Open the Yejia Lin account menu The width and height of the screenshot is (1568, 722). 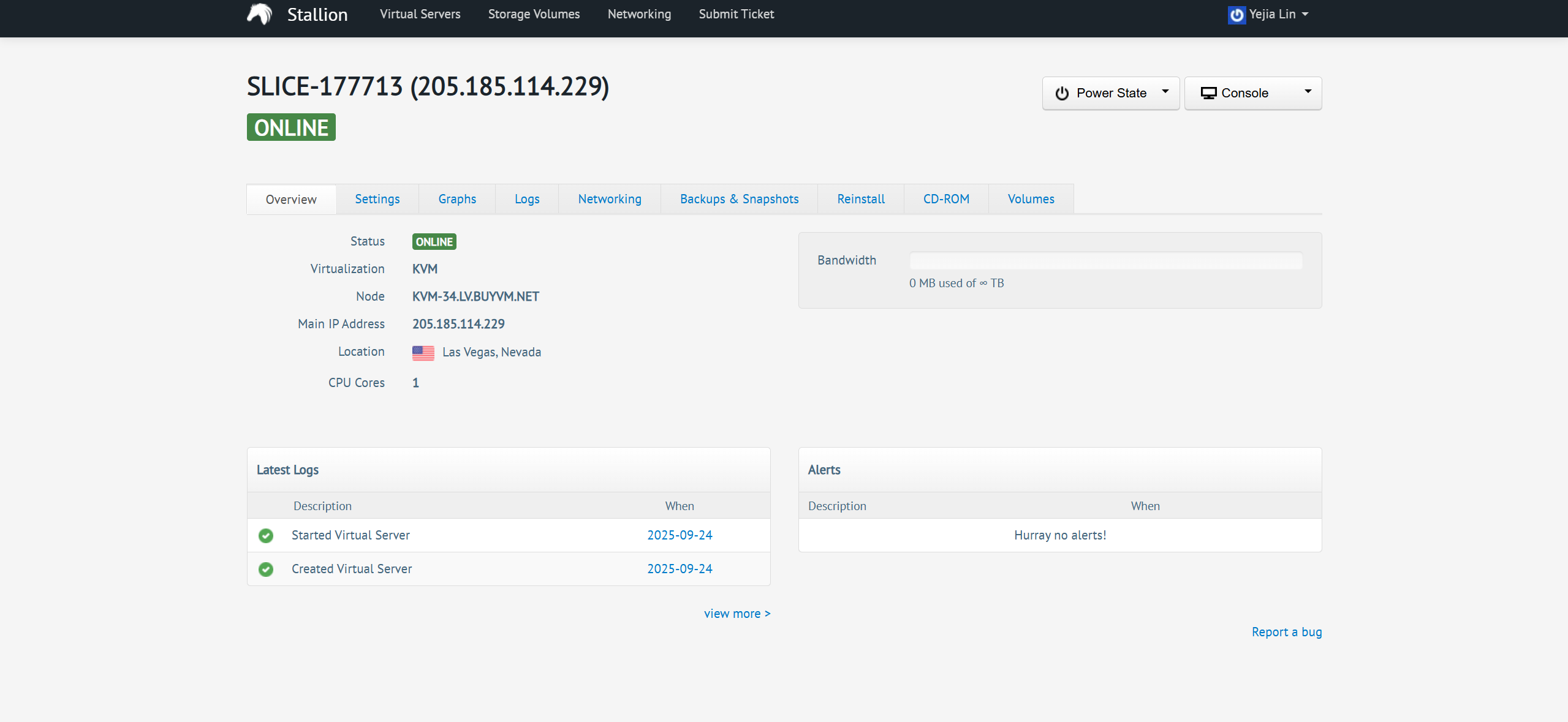[1268, 14]
